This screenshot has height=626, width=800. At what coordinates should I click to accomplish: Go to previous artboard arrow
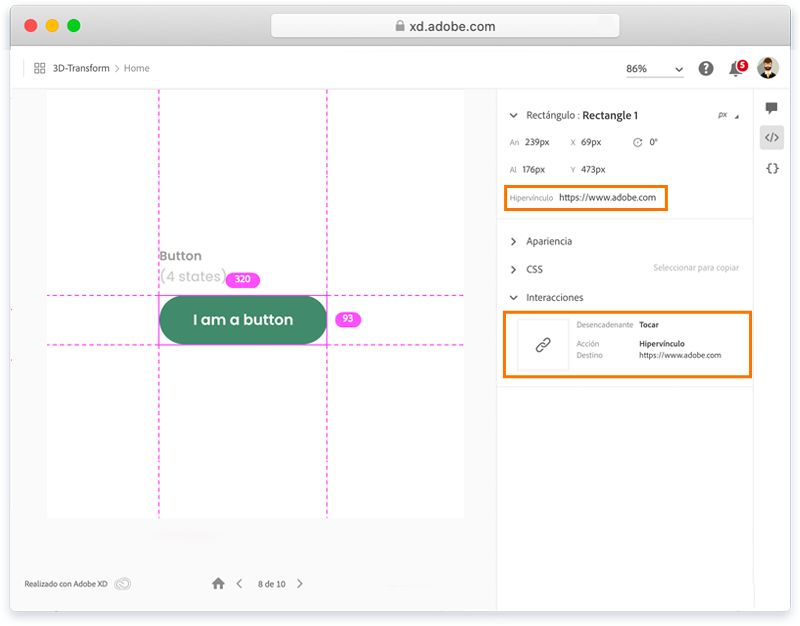[x=239, y=583]
